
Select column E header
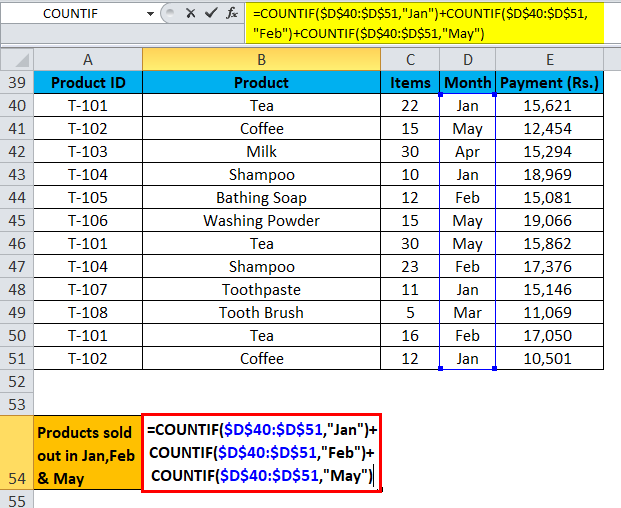tap(550, 60)
